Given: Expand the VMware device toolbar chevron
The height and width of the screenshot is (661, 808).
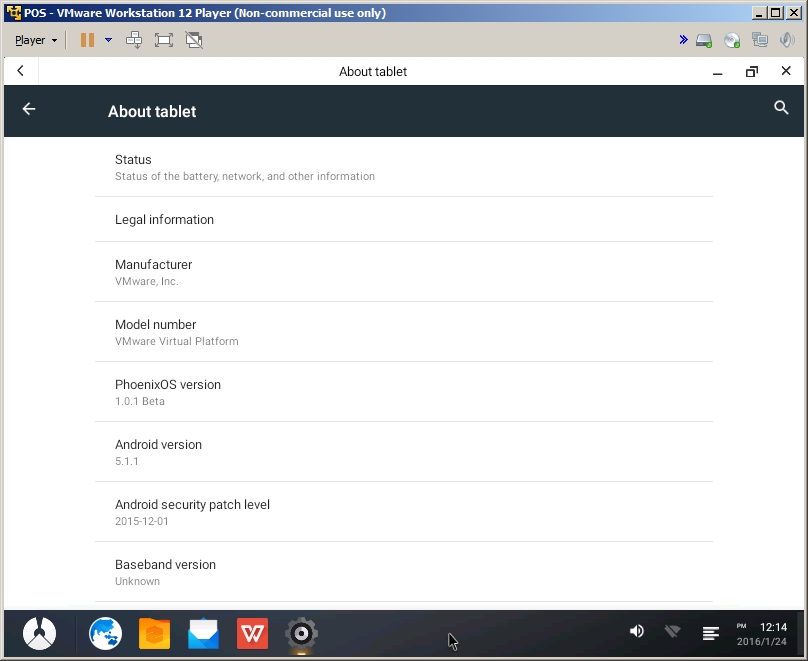Looking at the screenshot, I should tap(683, 40).
